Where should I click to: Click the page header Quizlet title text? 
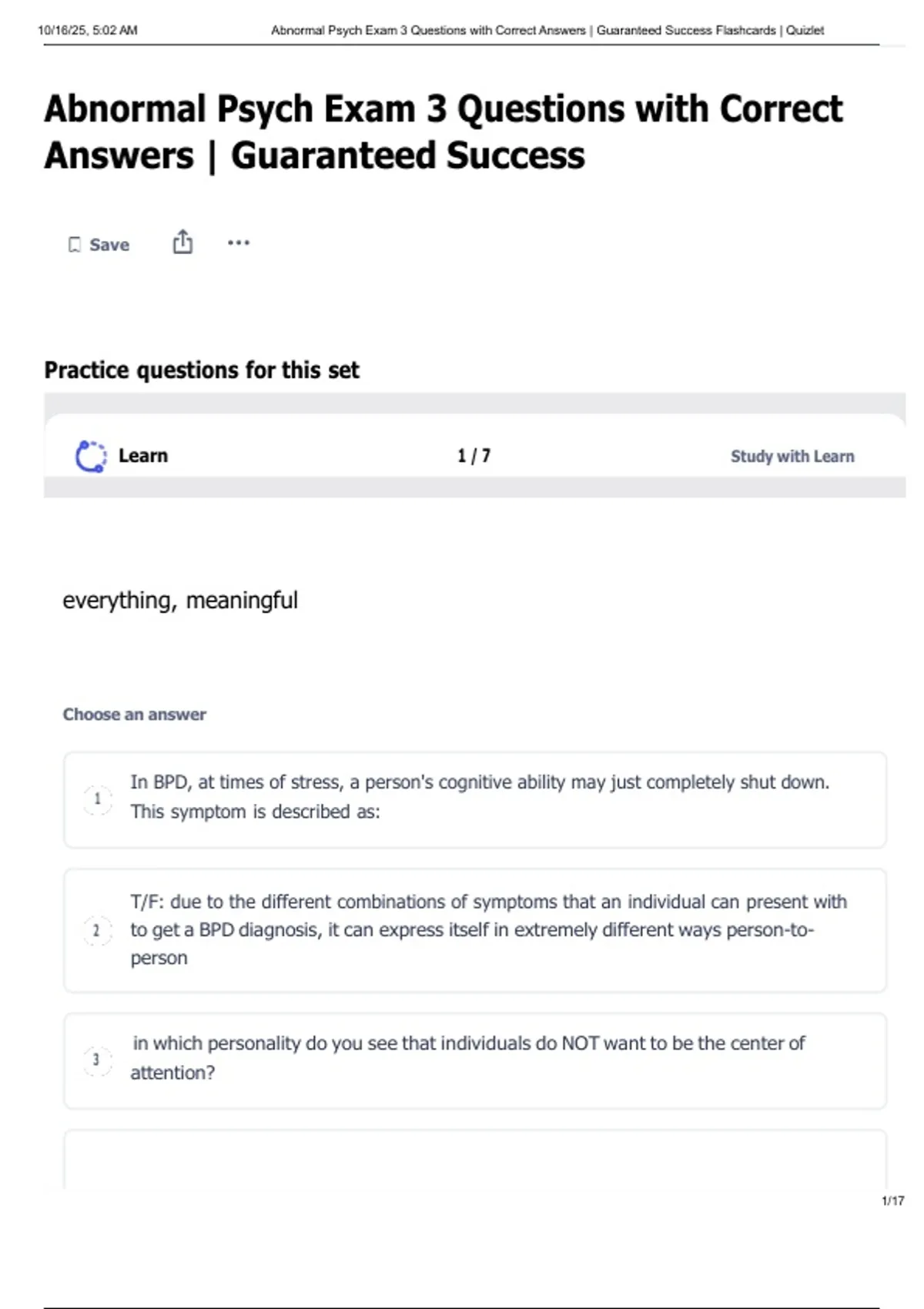point(547,31)
